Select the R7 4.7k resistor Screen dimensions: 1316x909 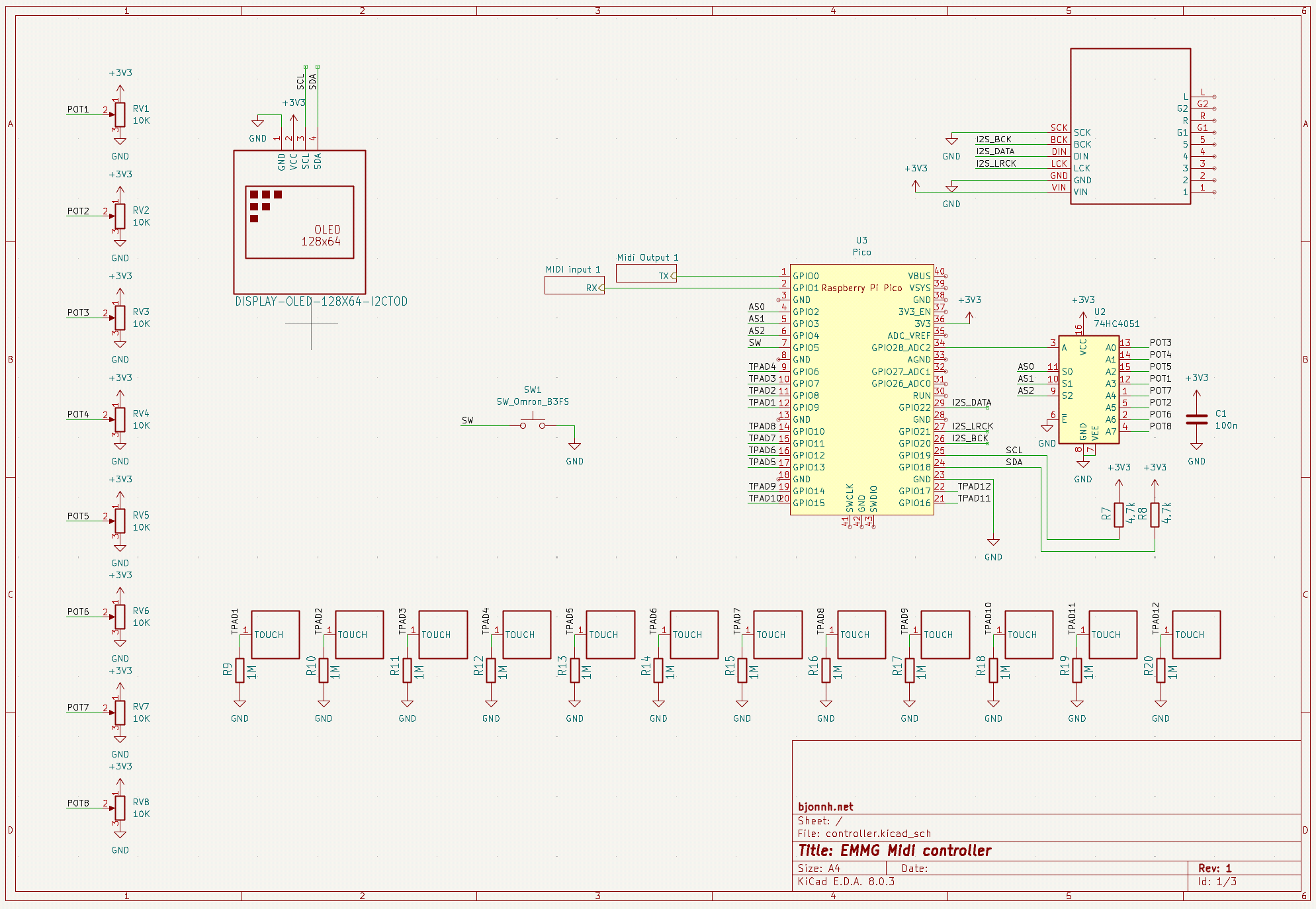pos(1119,515)
